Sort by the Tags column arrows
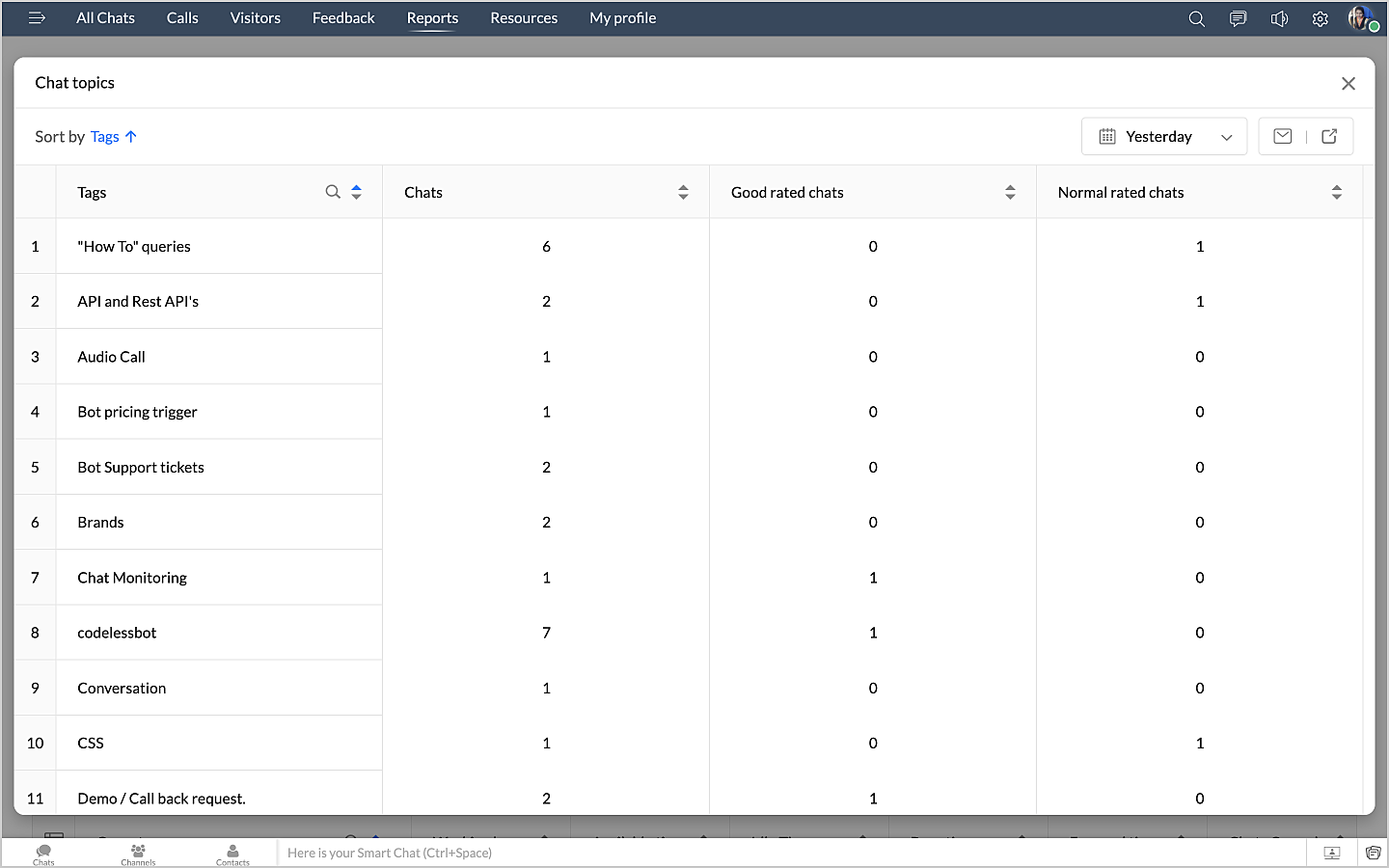1389x868 pixels. (356, 192)
